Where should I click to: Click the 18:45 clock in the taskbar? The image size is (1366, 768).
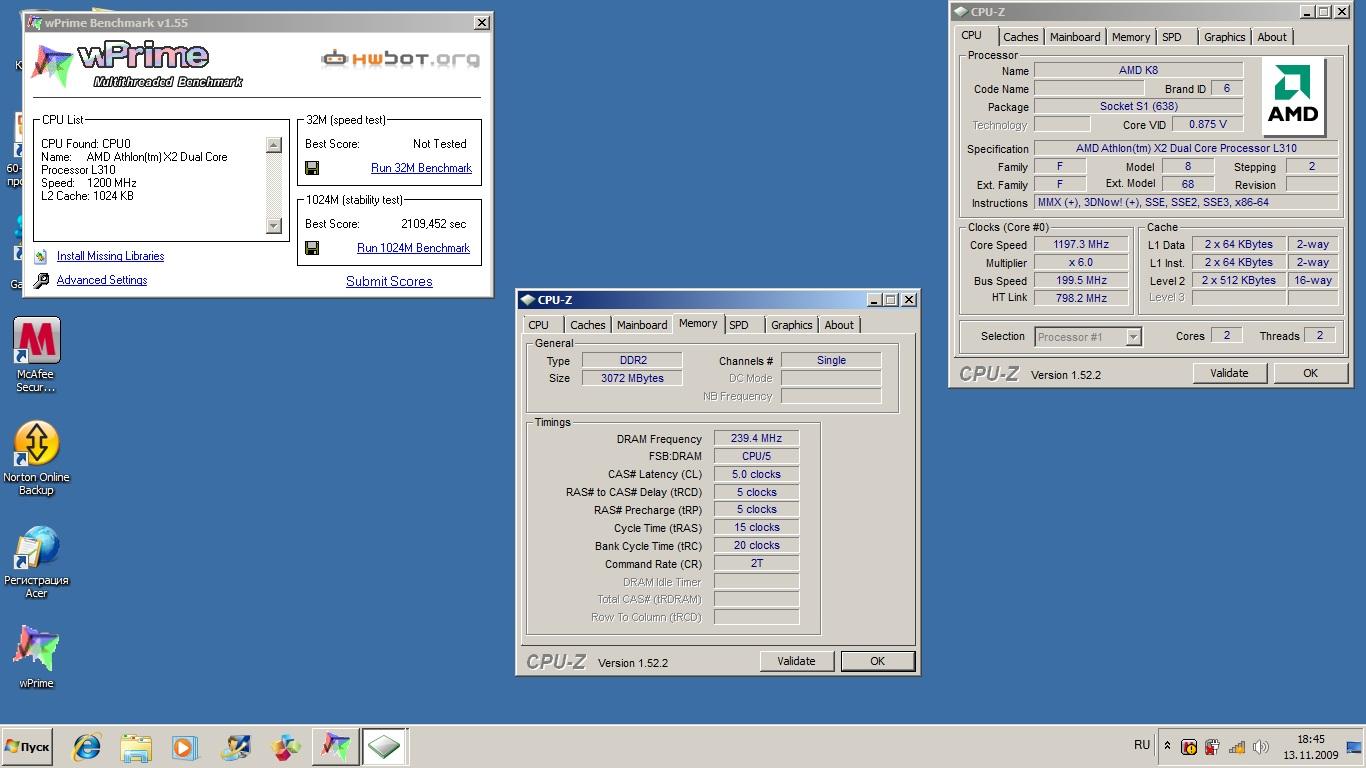tap(1311, 740)
